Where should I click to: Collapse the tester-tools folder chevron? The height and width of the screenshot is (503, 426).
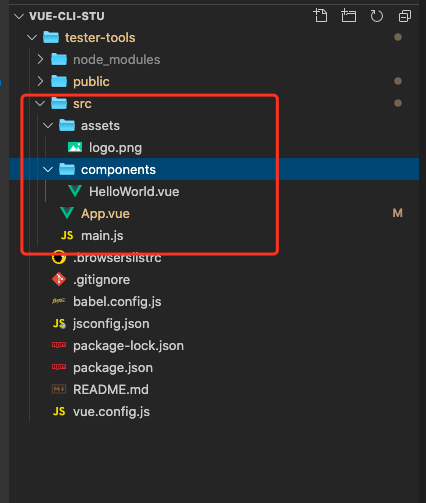coord(32,37)
